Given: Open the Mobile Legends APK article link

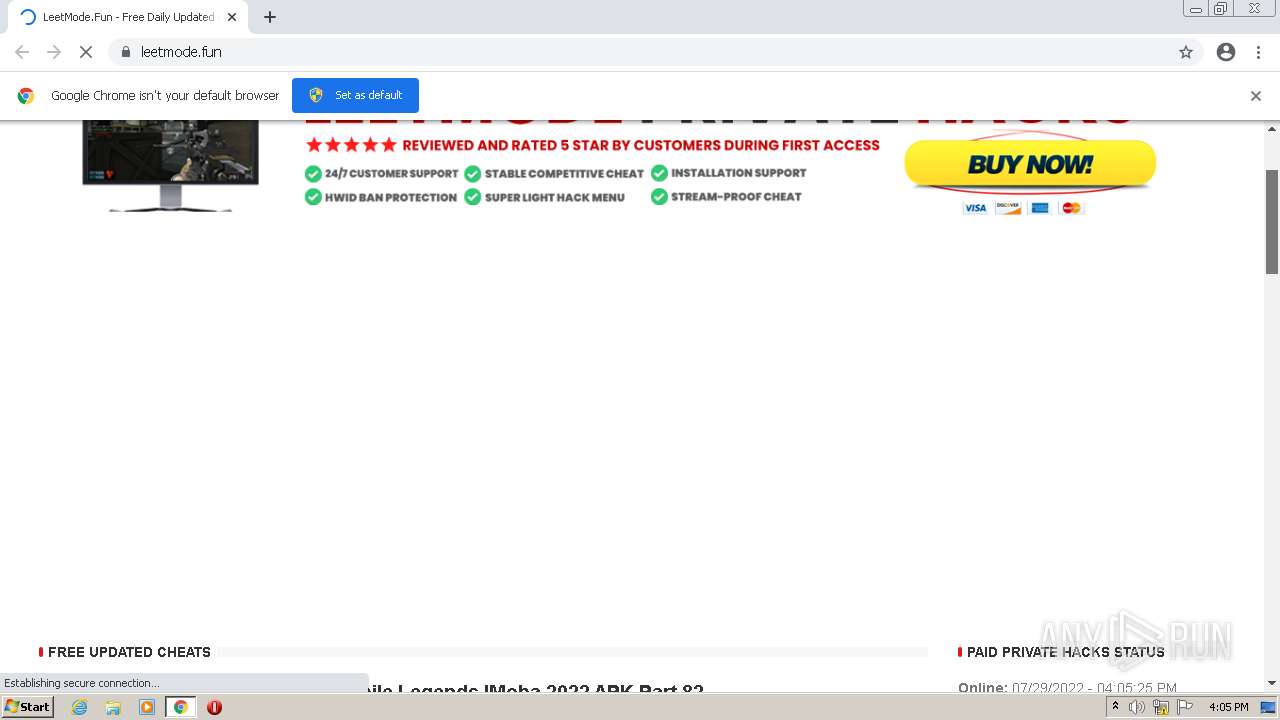Looking at the screenshot, I should [x=535, y=689].
